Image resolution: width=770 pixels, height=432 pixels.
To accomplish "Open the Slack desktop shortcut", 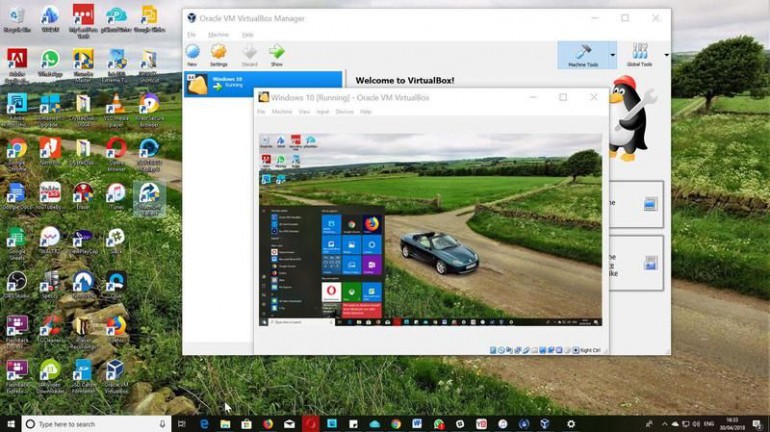I will 116,241.
